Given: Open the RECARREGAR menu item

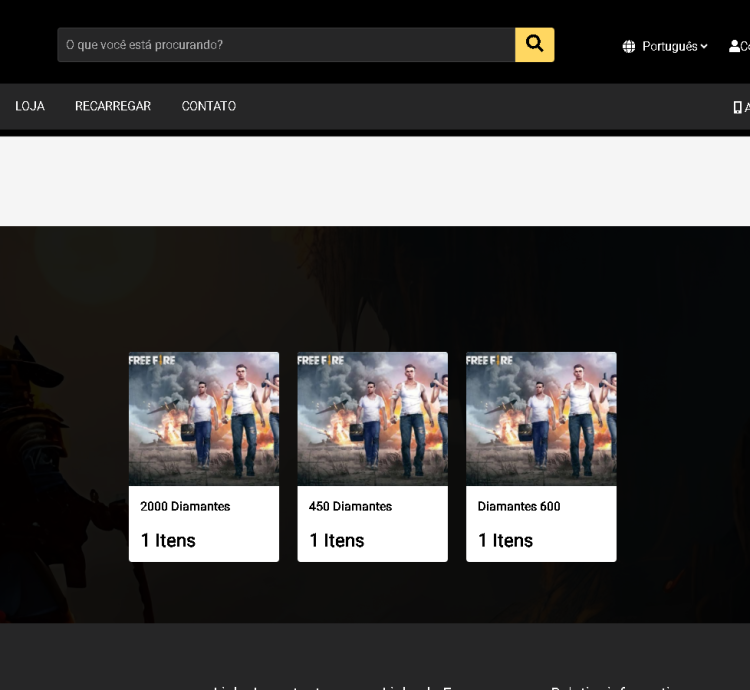Looking at the screenshot, I should click(x=113, y=106).
